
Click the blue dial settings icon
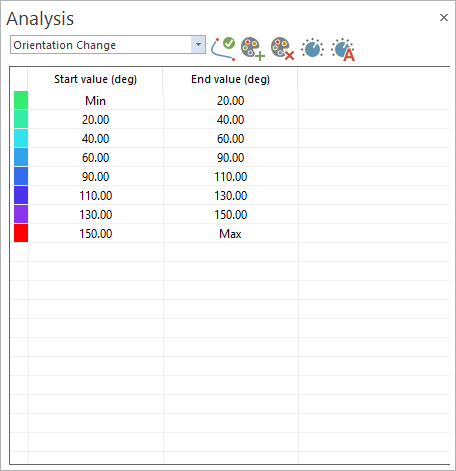click(x=312, y=49)
